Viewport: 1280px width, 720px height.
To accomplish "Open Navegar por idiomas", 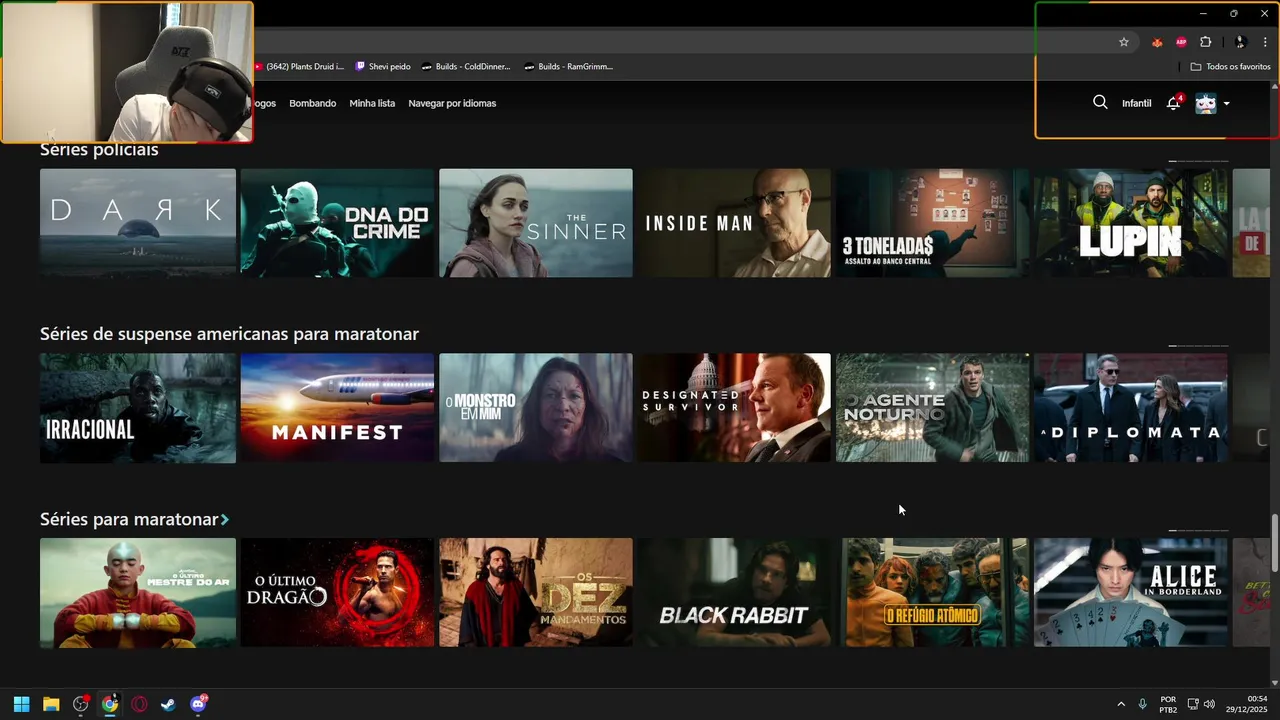I will pyautogui.click(x=452, y=103).
